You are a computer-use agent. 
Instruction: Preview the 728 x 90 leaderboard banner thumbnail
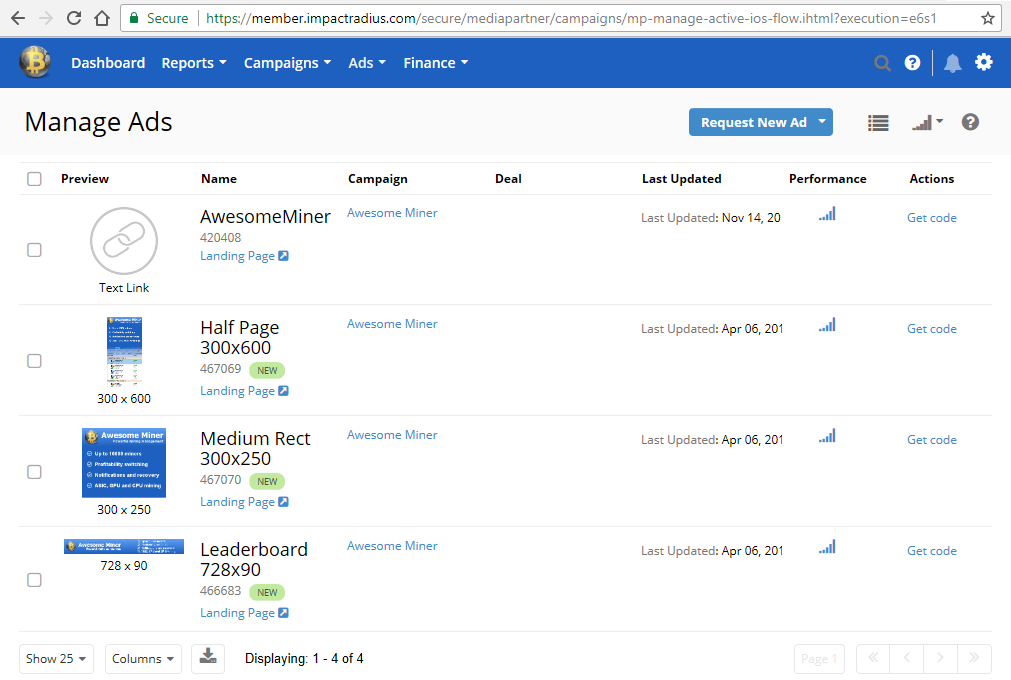(x=124, y=547)
